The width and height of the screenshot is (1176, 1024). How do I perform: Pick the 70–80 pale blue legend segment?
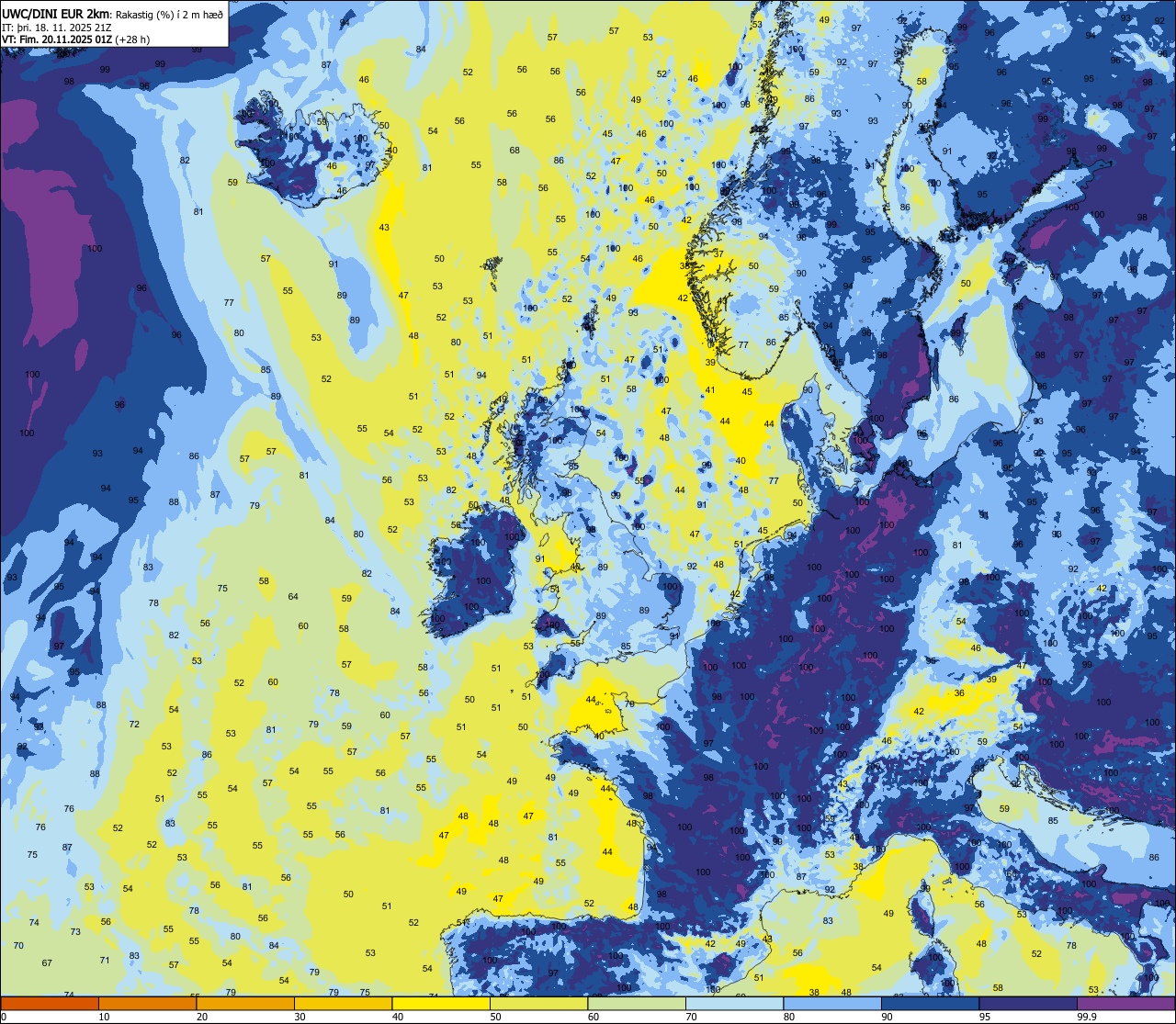734,1004
